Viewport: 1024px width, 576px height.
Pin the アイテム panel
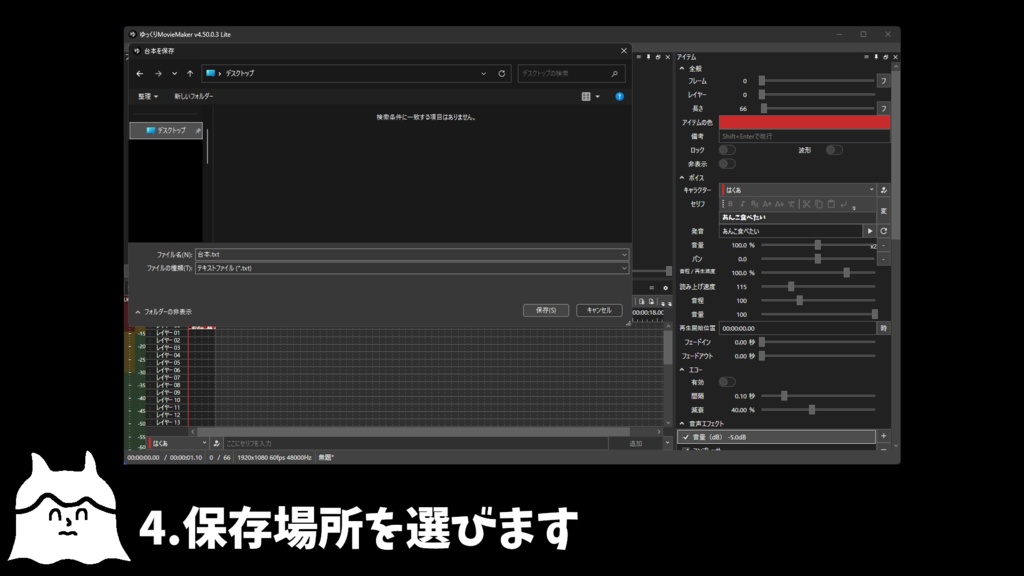point(876,57)
